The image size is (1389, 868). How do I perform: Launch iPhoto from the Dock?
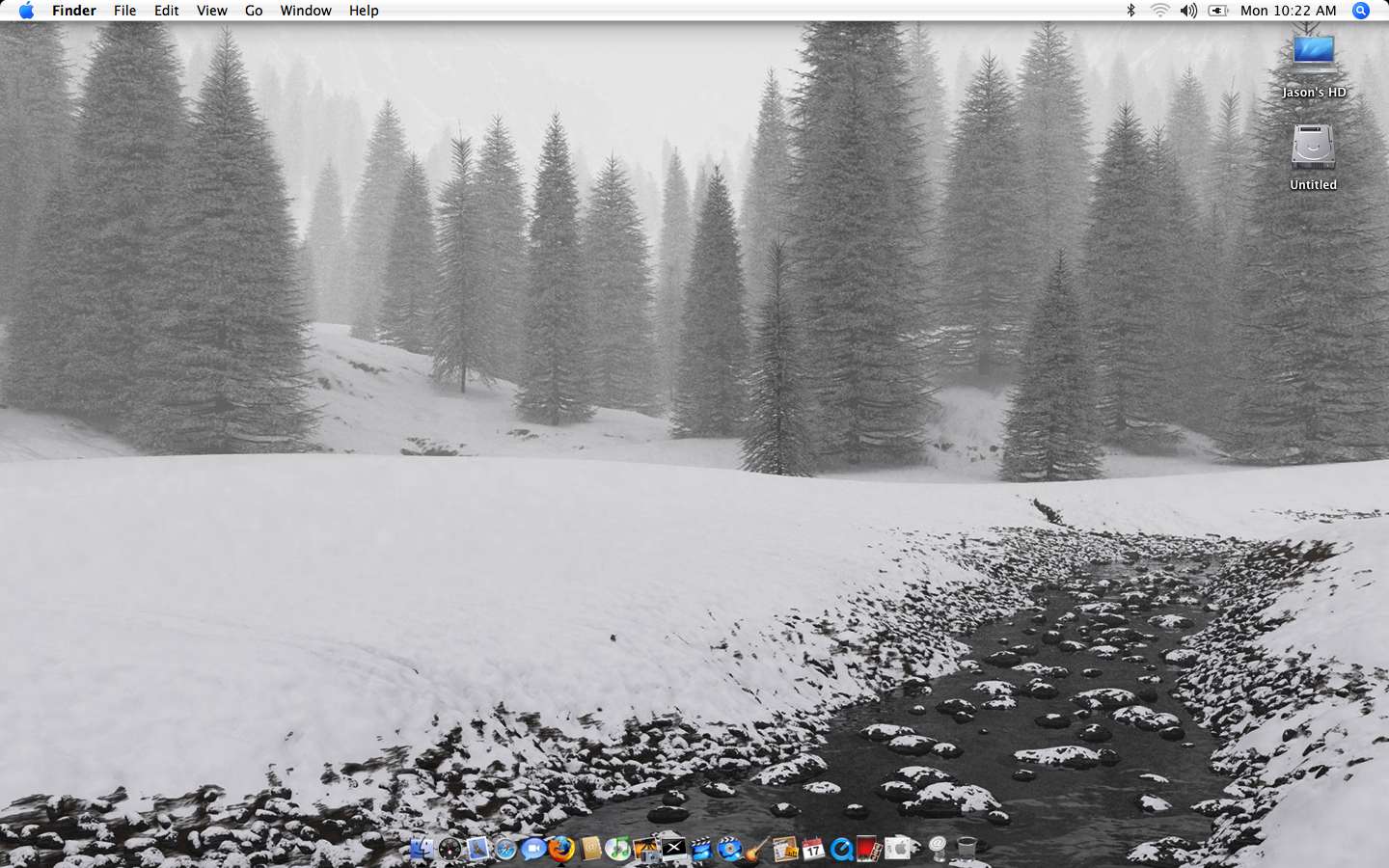click(x=646, y=849)
